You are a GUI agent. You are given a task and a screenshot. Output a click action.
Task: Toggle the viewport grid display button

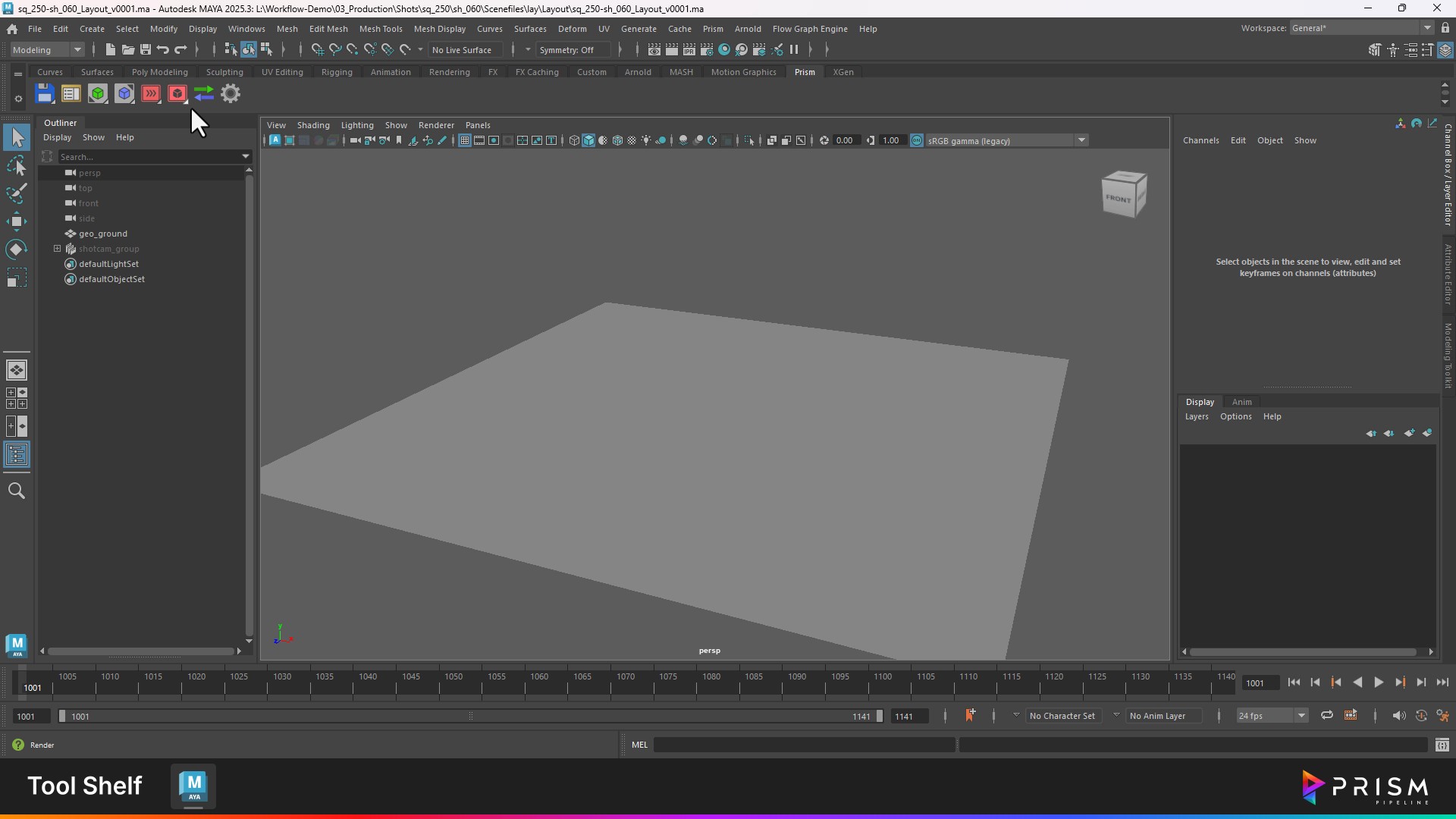[465, 141]
